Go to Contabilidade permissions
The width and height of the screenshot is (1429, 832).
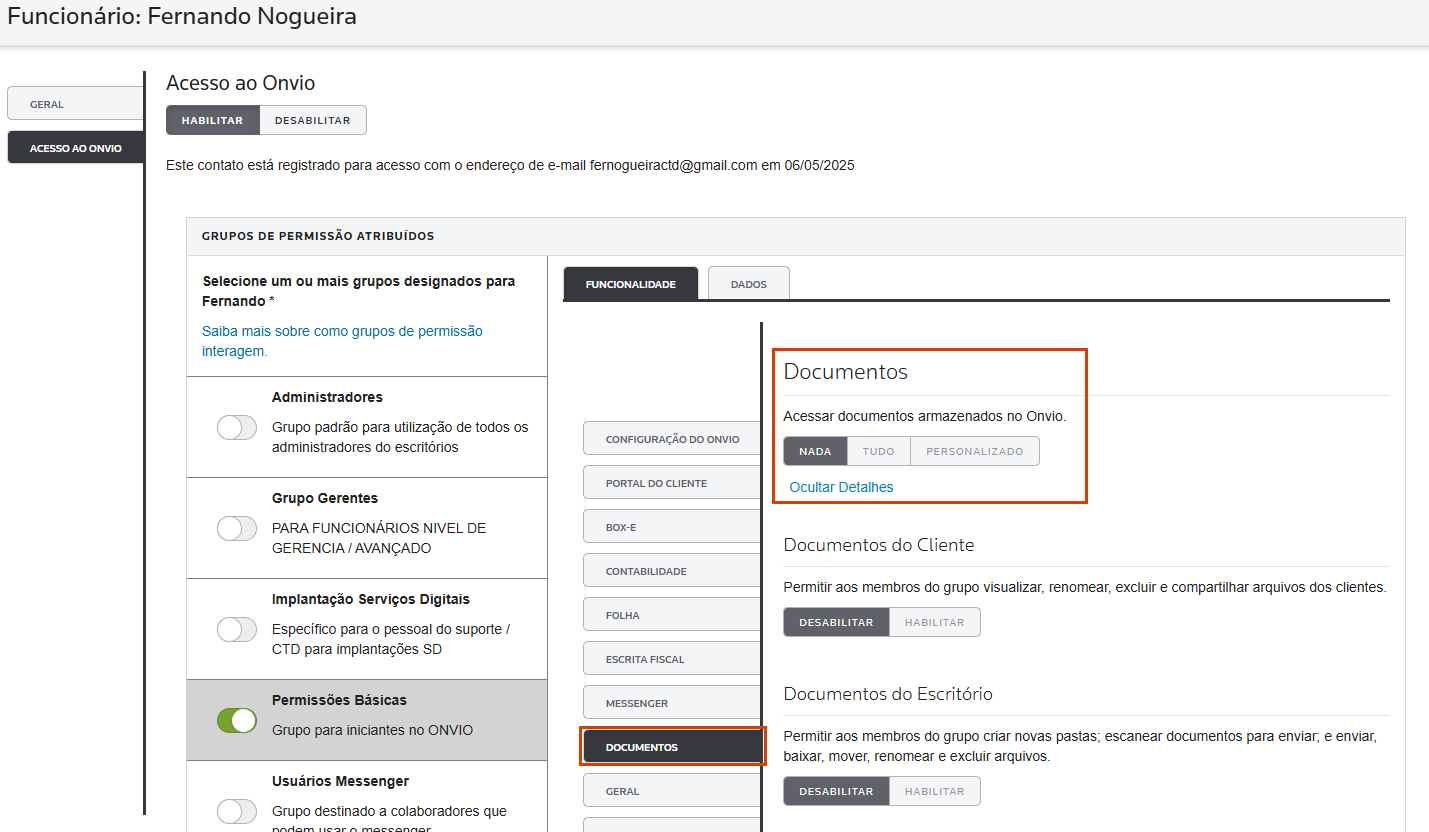672,571
